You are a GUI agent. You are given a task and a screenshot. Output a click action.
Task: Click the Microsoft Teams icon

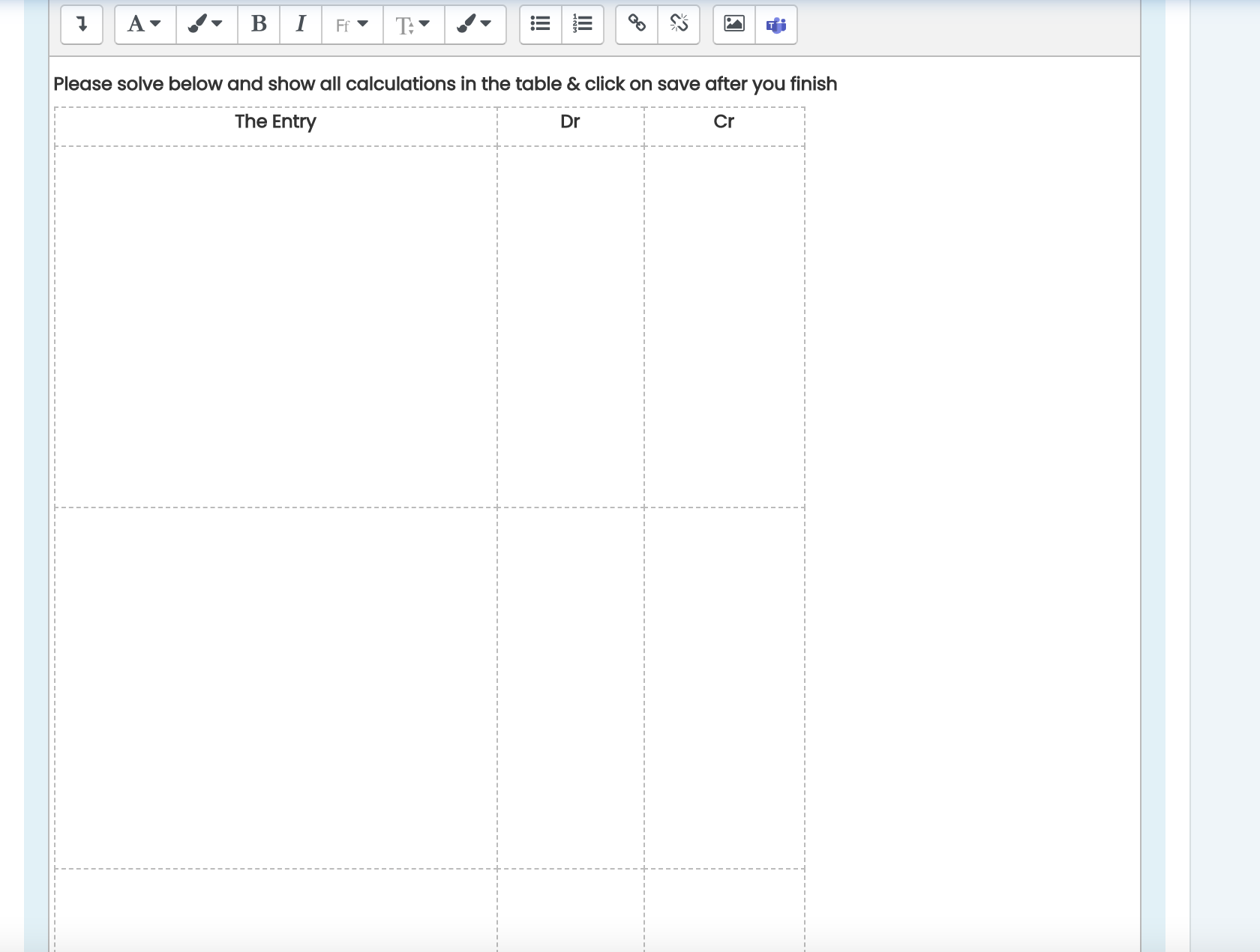(776, 24)
